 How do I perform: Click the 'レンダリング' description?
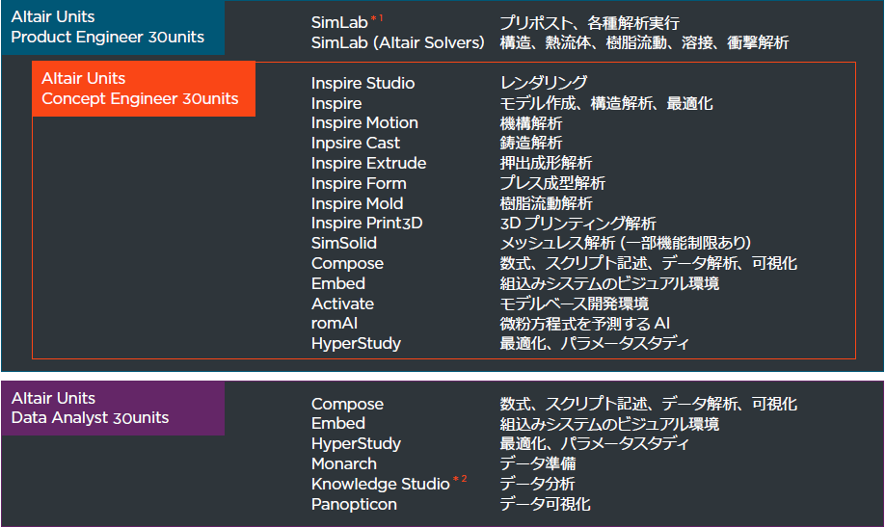tap(544, 83)
